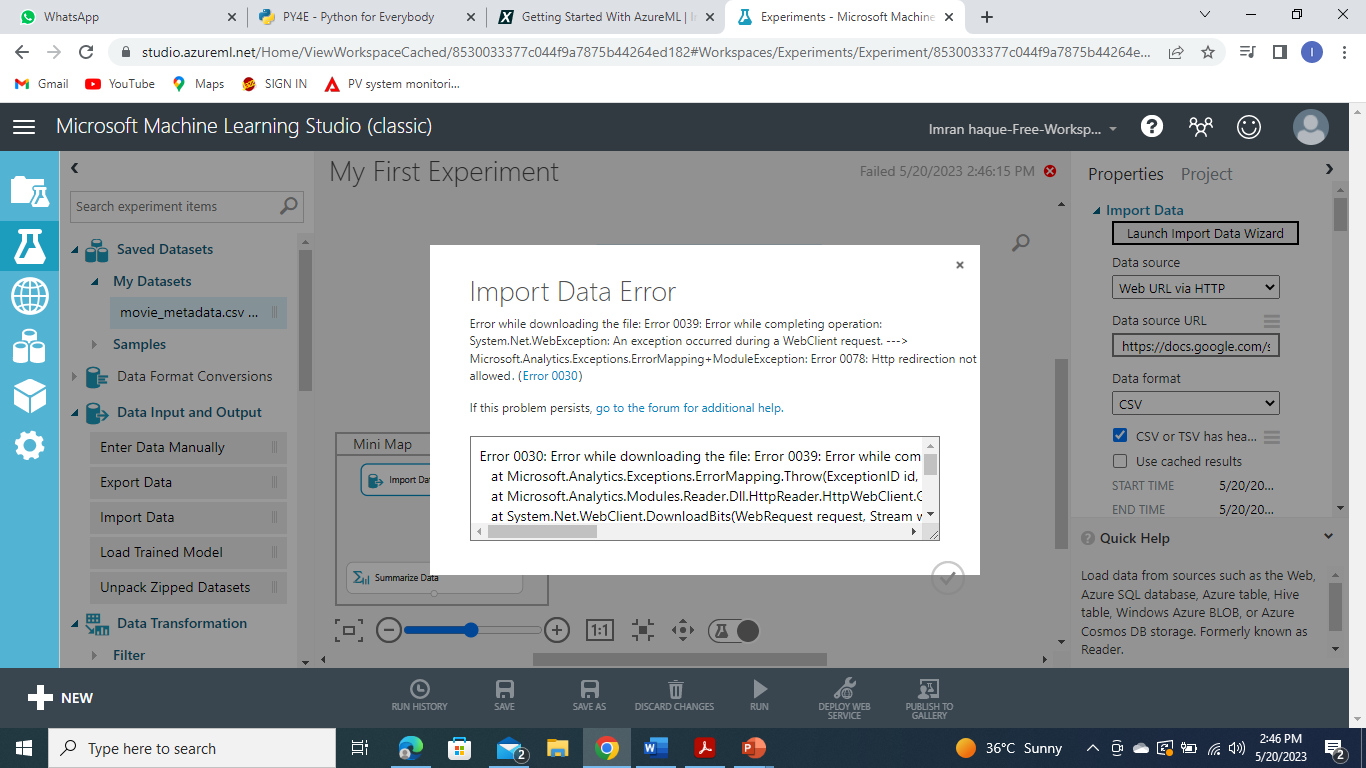Select the Enter Data Manually module
This screenshot has height=768, width=1366.
188,447
